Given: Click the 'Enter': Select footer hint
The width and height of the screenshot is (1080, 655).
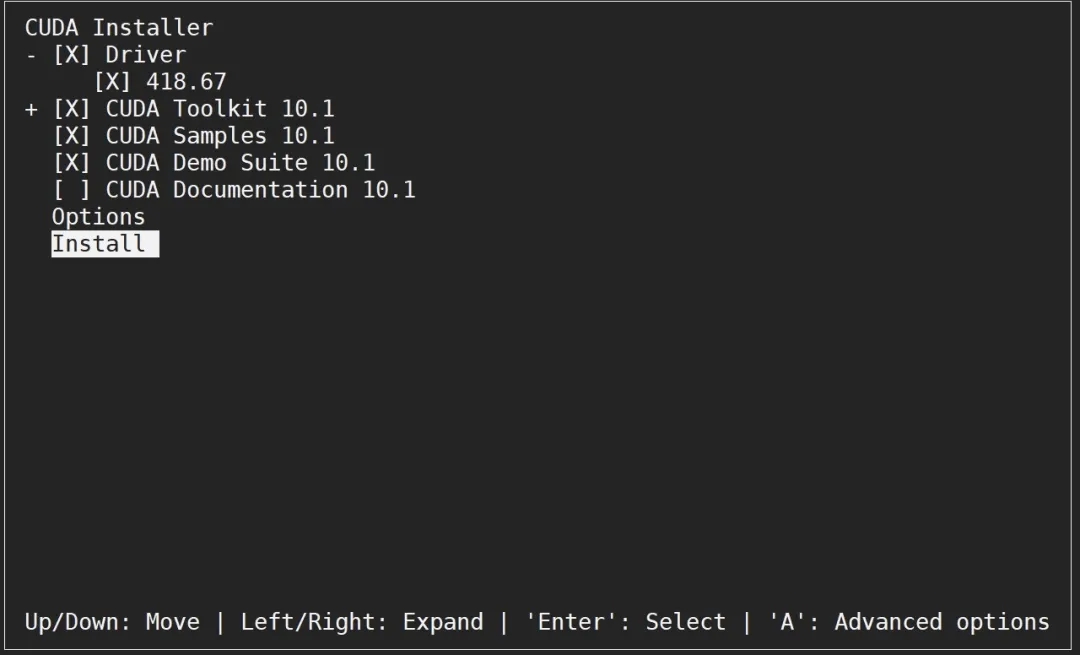Looking at the screenshot, I should [x=625, y=622].
